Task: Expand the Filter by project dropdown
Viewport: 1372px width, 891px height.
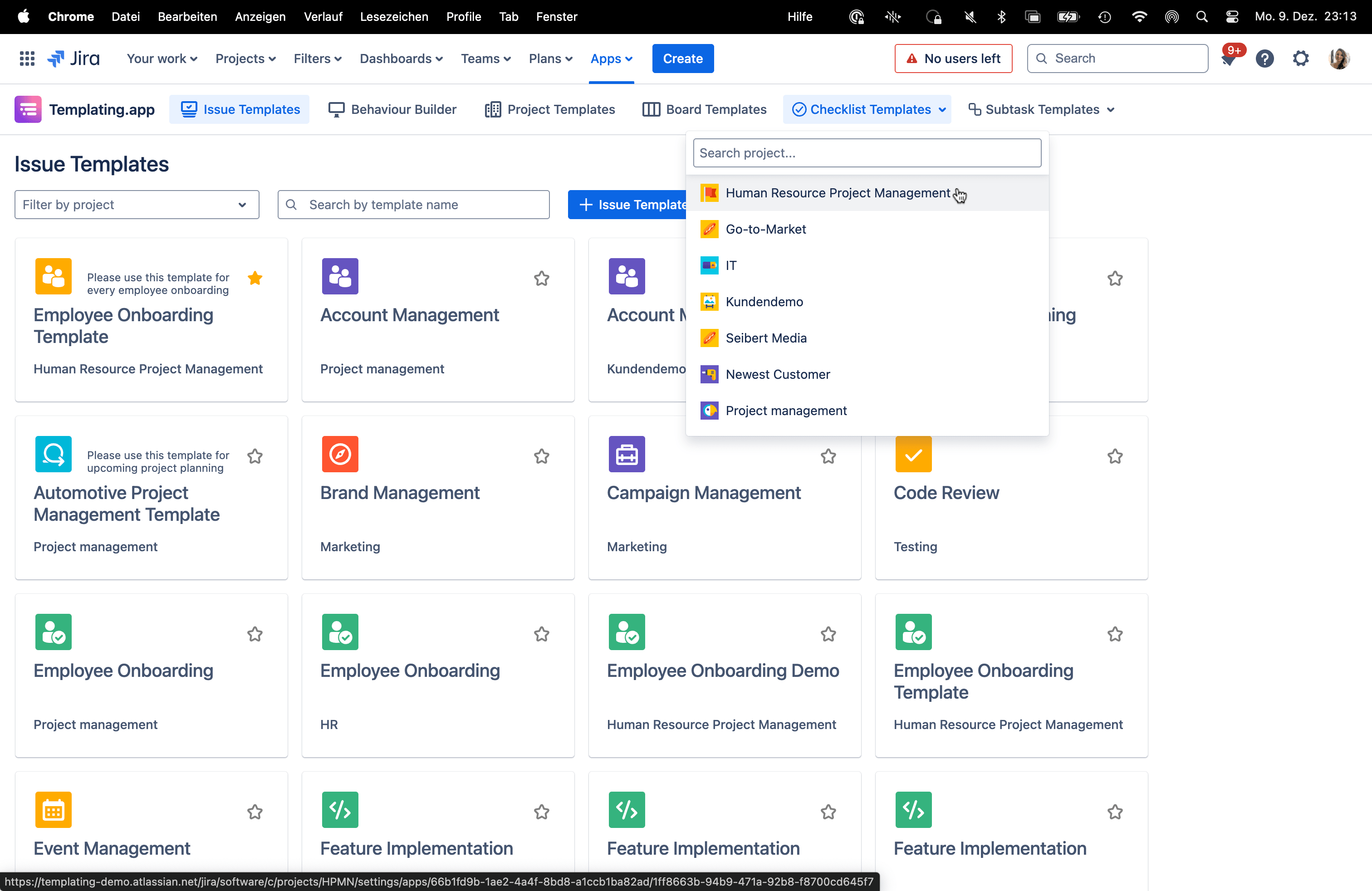Action: click(x=137, y=205)
